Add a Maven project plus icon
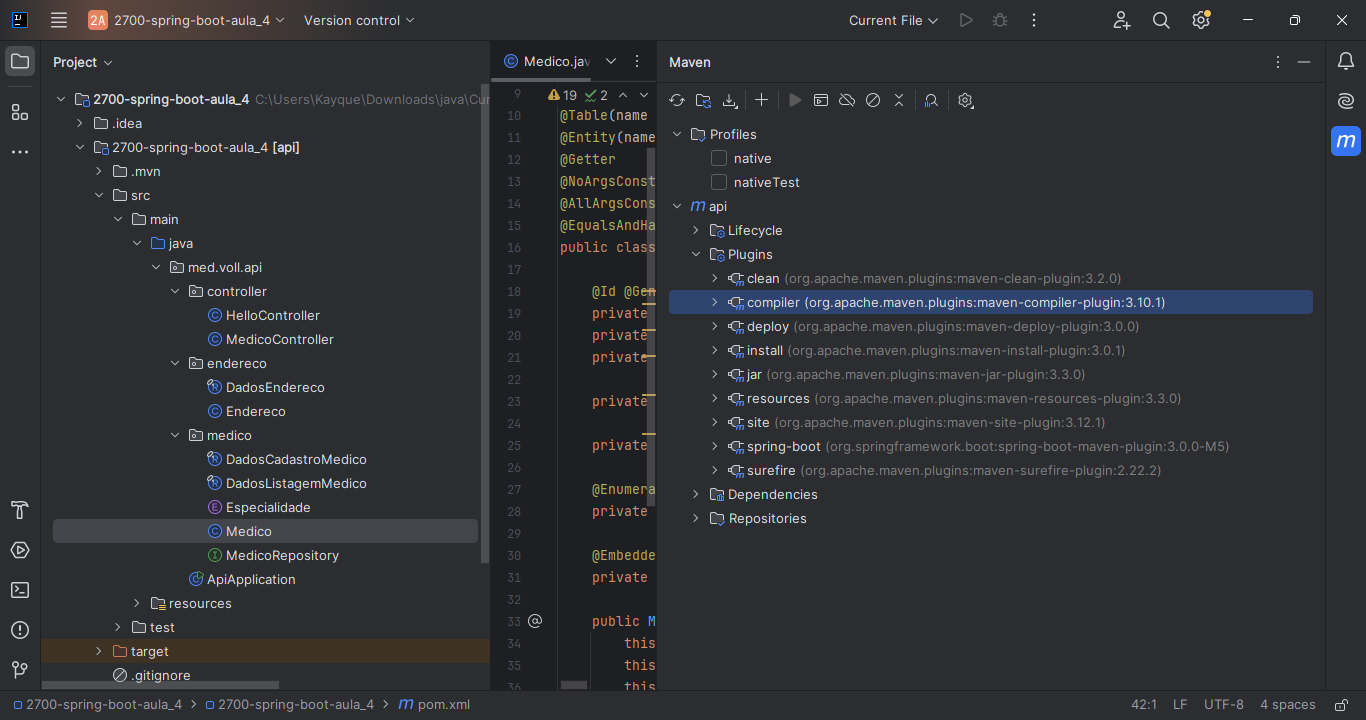Image resolution: width=1366 pixels, height=720 pixels. tap(761, 100)
